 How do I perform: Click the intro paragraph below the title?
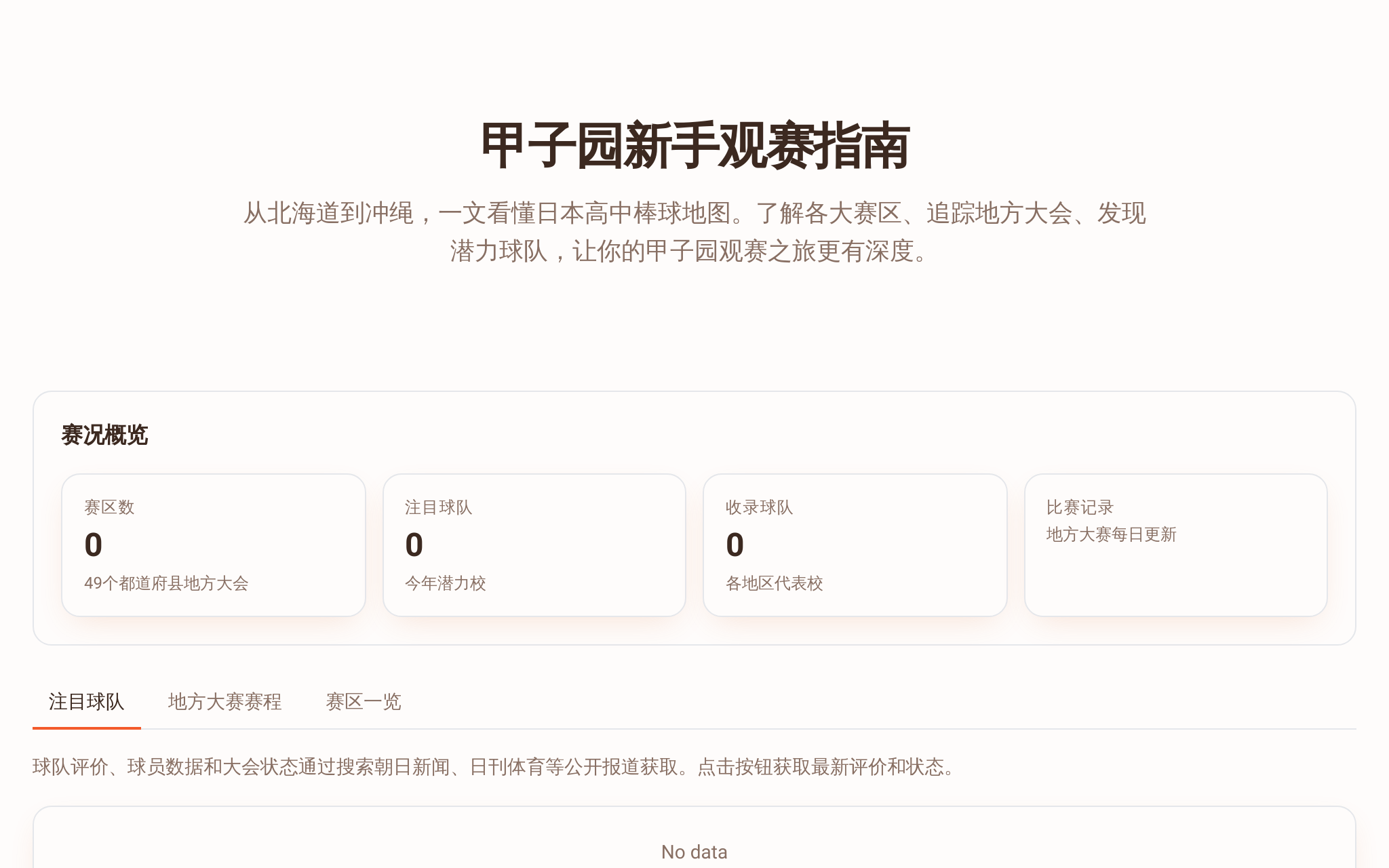[694, 232]
